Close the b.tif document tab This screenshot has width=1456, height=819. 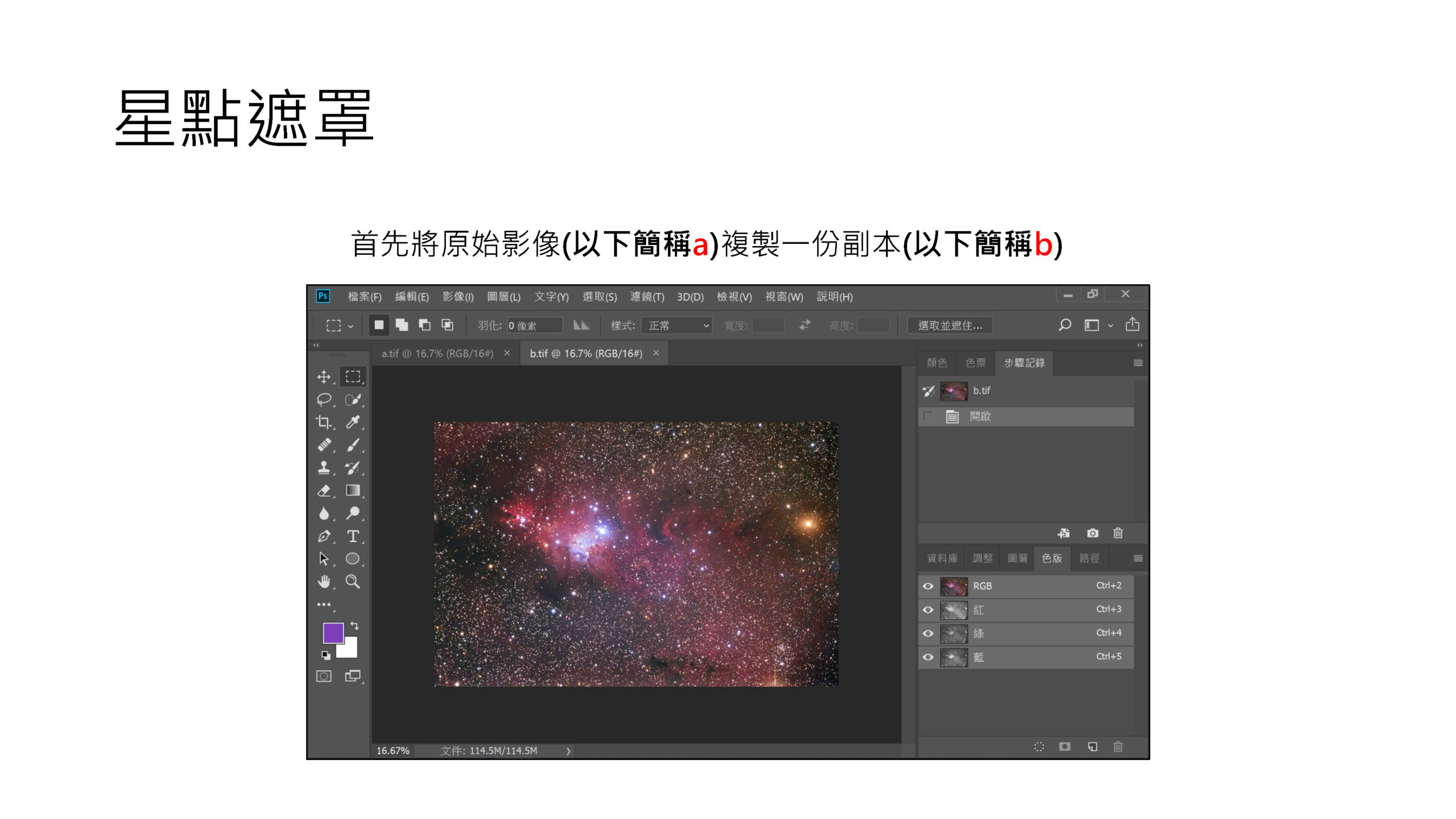coord(656,353)
